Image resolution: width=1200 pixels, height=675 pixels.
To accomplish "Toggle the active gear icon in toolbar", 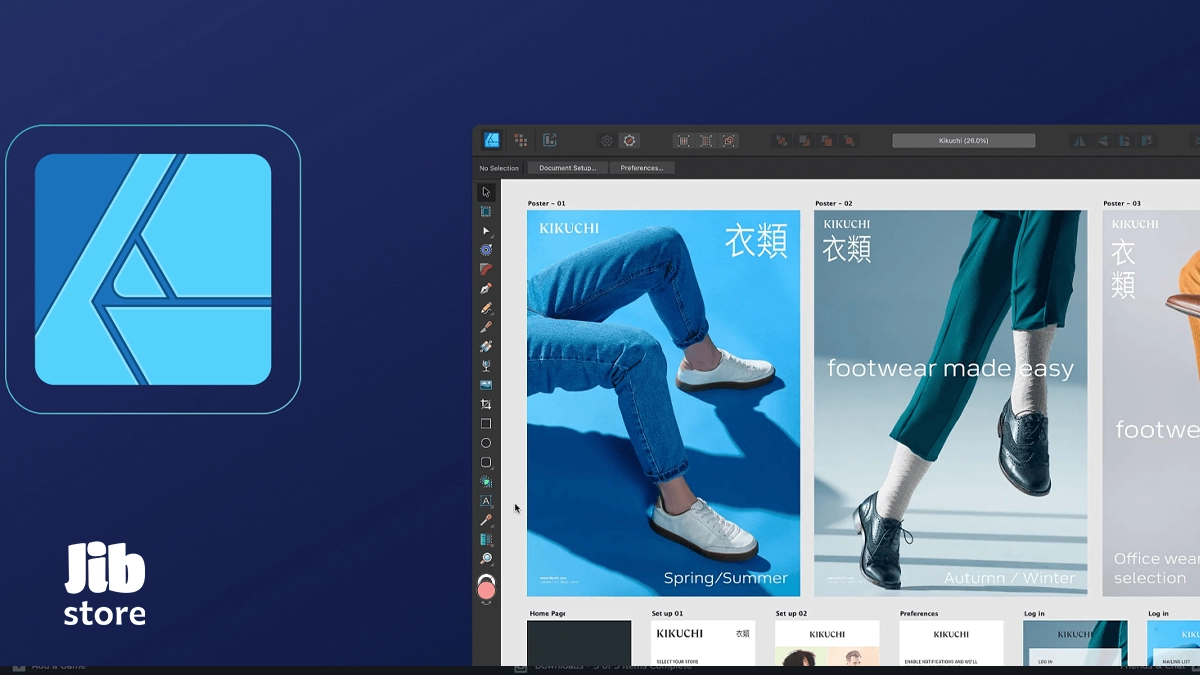I will 629,141.
